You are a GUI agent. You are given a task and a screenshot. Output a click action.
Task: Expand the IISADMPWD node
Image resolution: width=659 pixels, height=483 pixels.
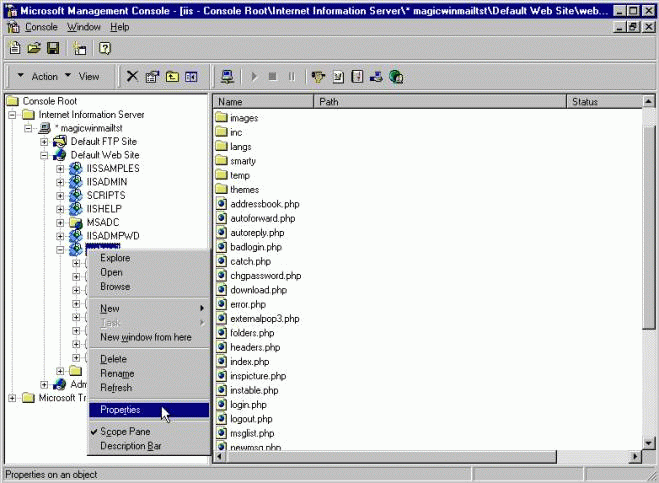pos(60,236)
